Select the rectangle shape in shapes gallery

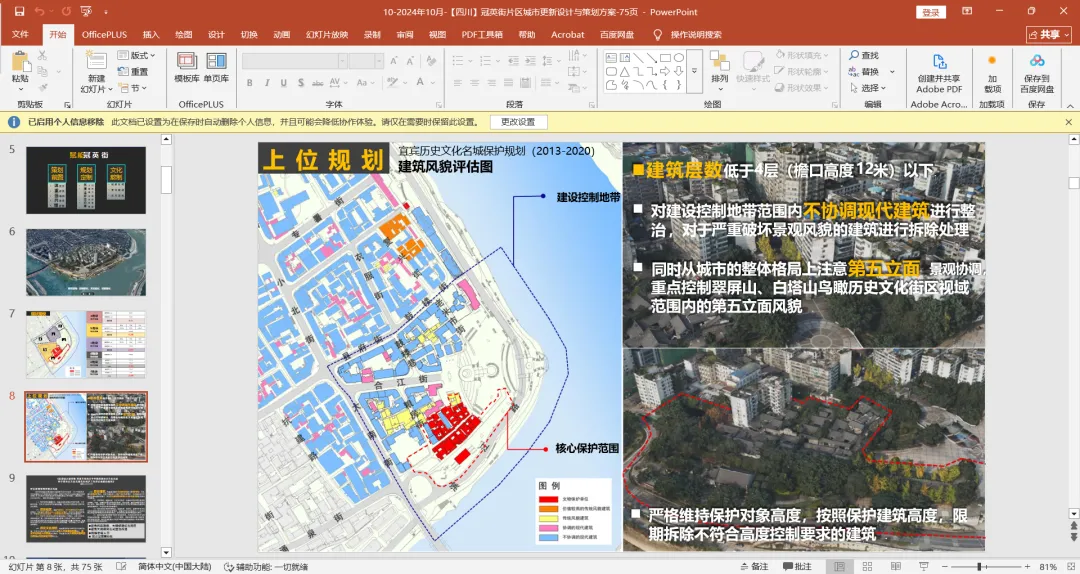click(x=665, y=58)
